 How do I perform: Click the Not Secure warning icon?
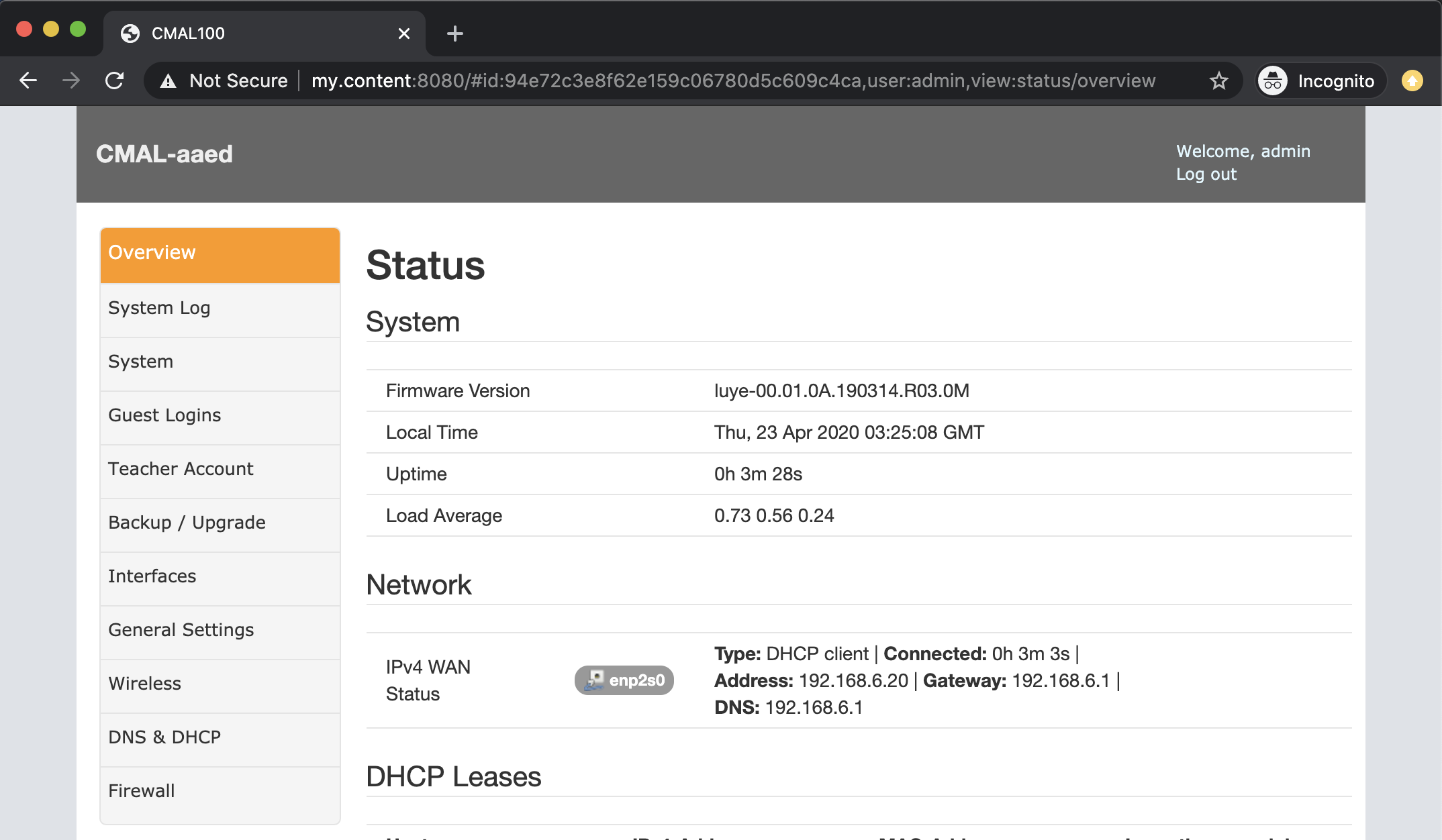coord(169,81)
